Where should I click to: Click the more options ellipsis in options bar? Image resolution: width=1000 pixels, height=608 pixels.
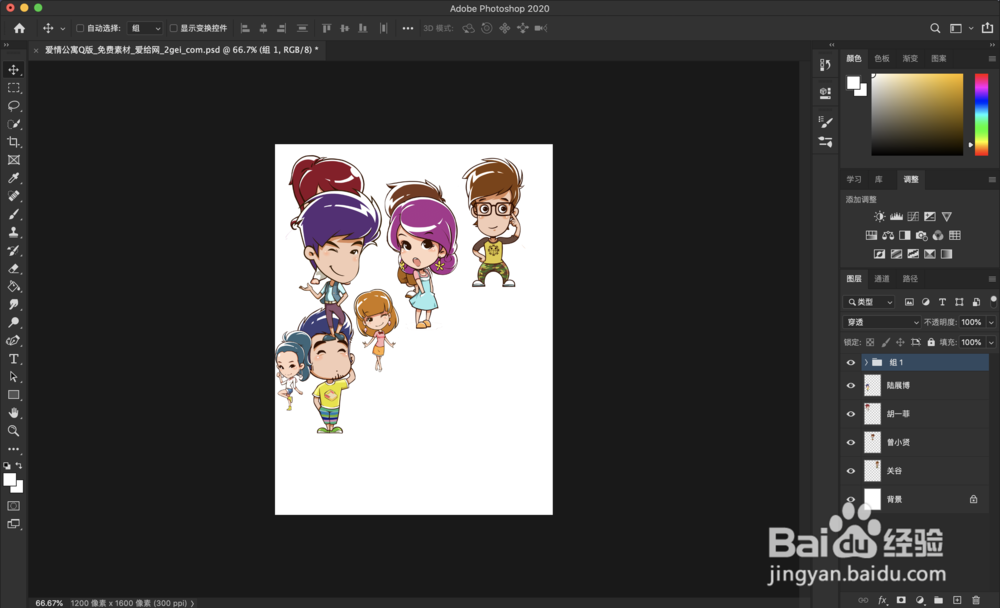coord(408,28)
